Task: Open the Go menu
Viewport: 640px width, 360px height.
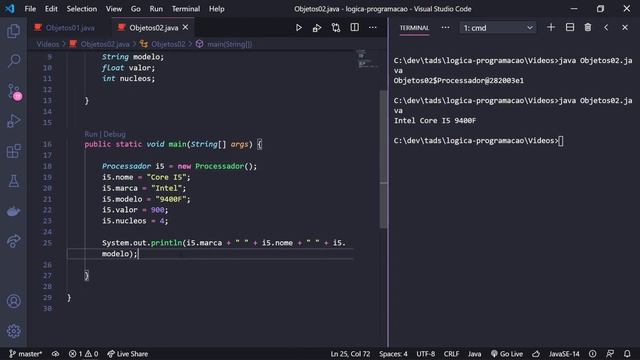Action: click(x=136, y=9)
